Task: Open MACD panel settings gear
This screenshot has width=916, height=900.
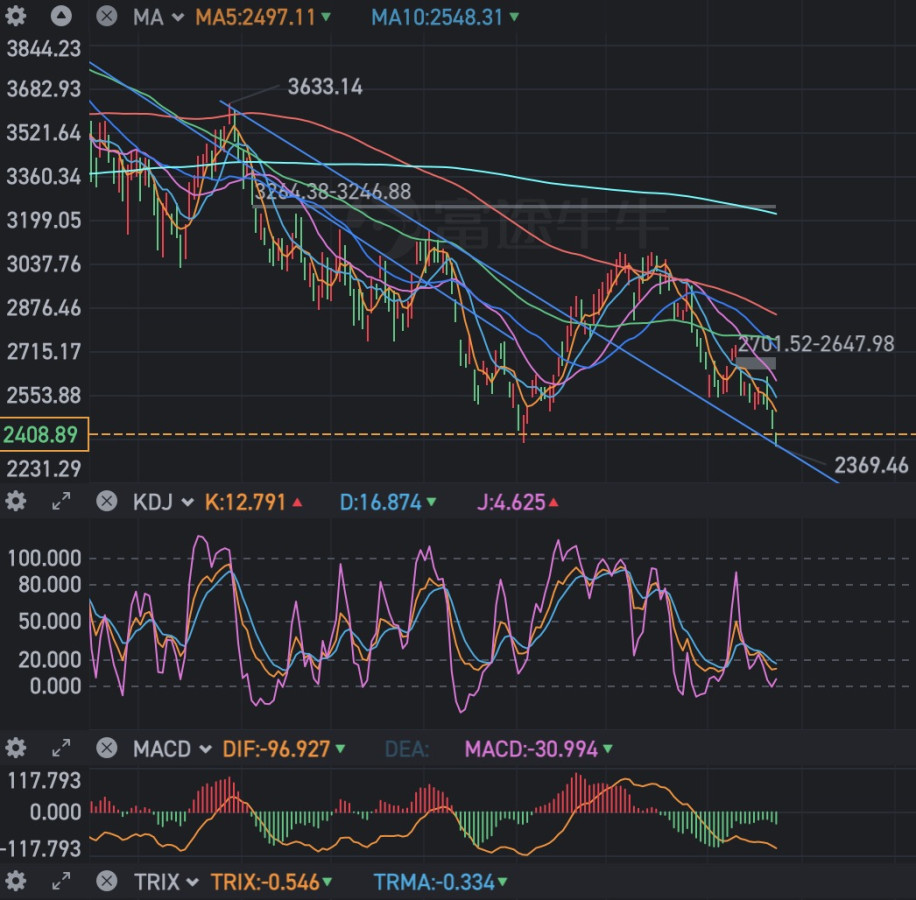Action: click(16, 748)
